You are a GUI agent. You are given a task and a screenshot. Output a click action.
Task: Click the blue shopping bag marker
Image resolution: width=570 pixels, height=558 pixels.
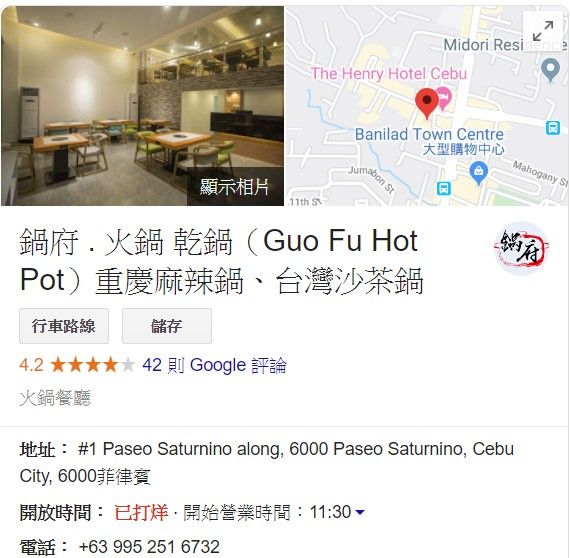[479, 173]
